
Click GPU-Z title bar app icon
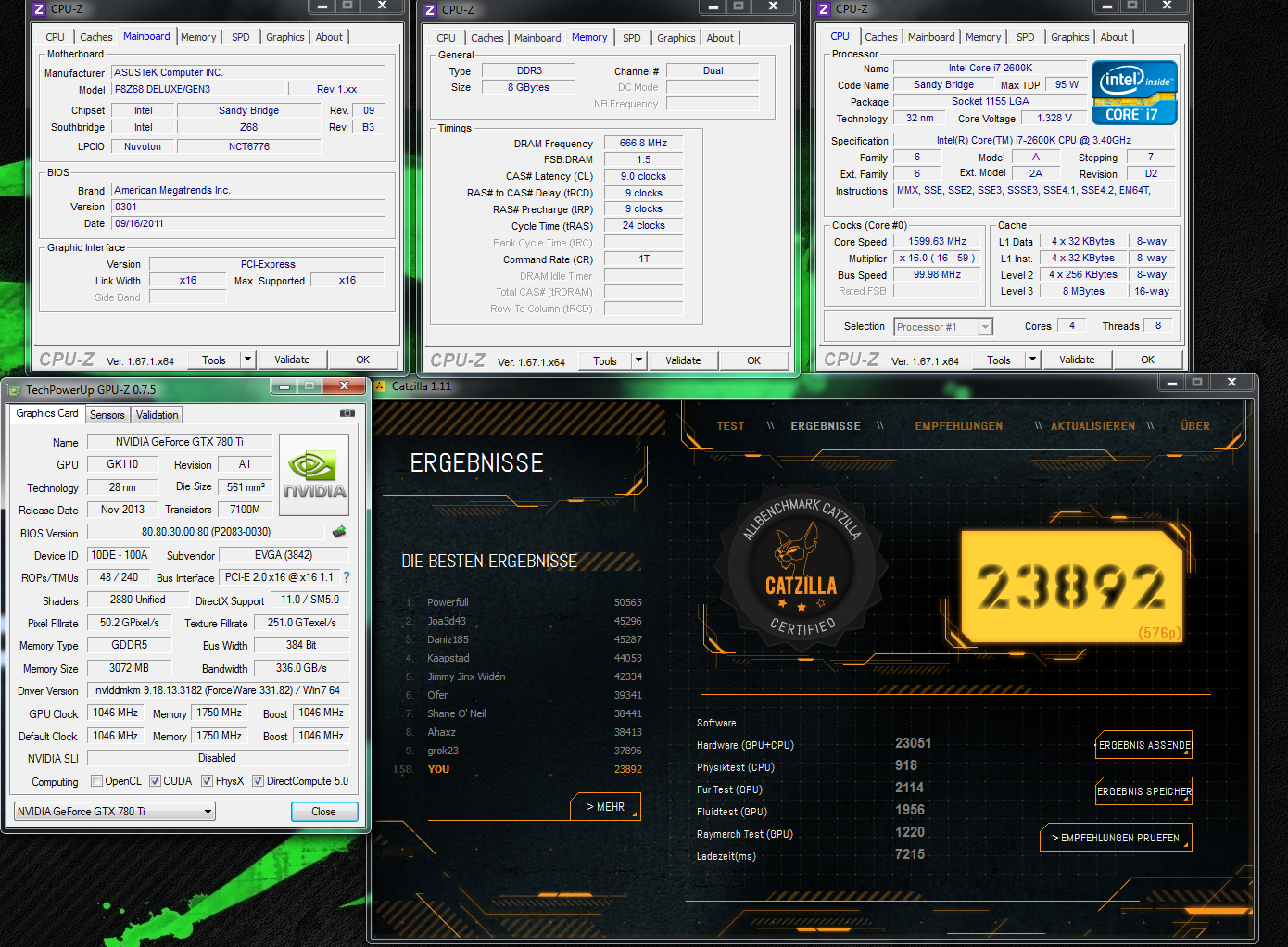click(14, 390)
